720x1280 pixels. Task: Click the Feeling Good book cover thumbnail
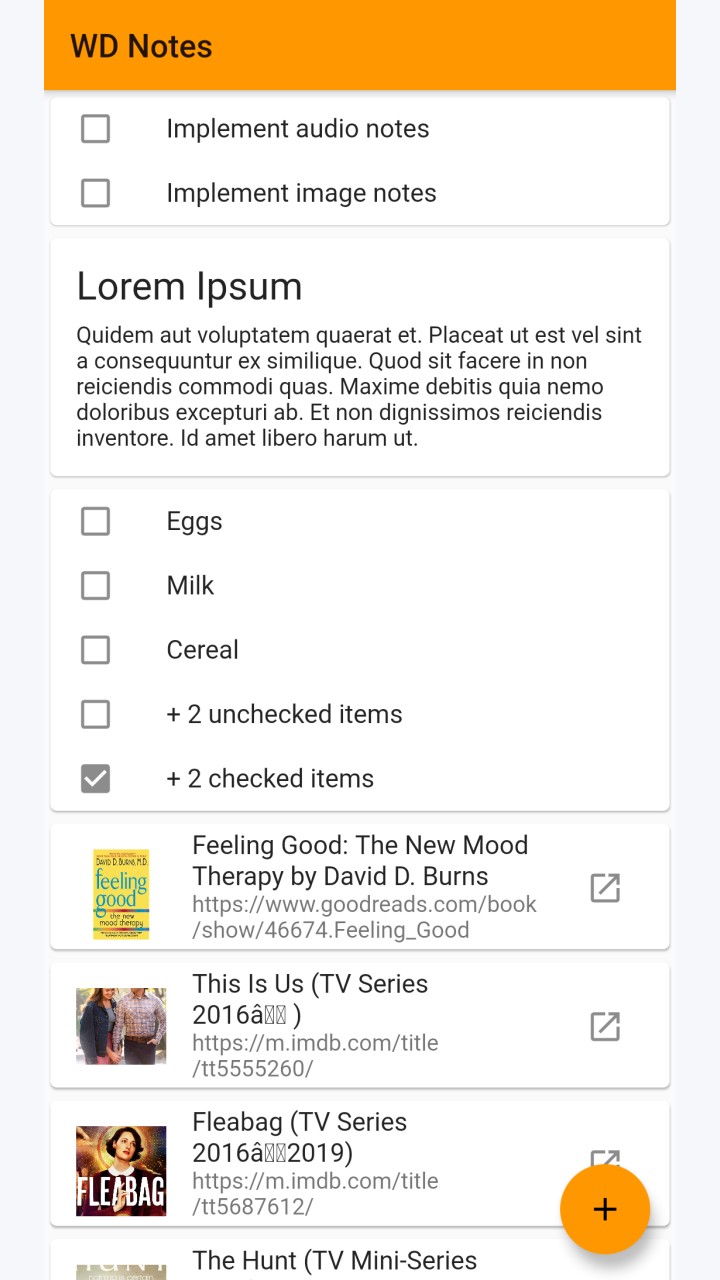[121, 894]
